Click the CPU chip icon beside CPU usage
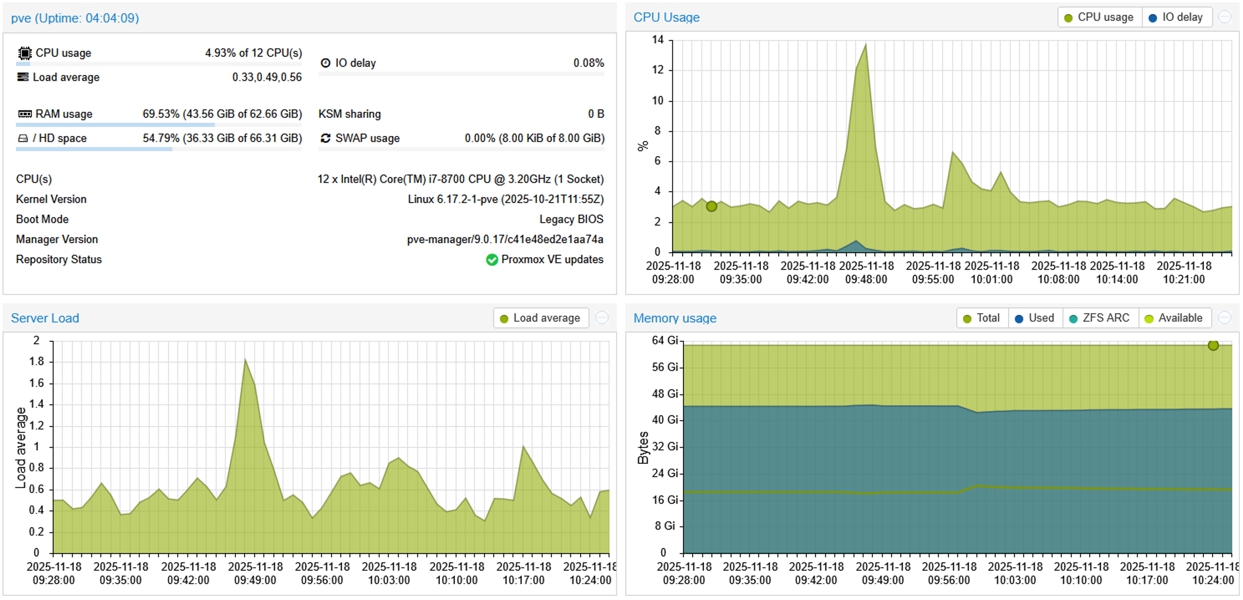Image resolution: width=1243 pixels, height=600 pixels. [x=24, y=53]
